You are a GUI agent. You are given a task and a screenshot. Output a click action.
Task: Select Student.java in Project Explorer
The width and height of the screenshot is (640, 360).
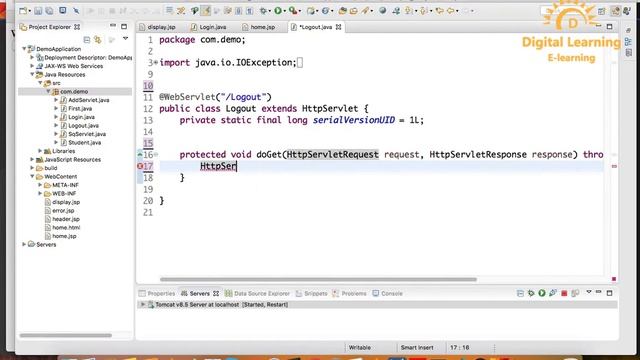84,142
